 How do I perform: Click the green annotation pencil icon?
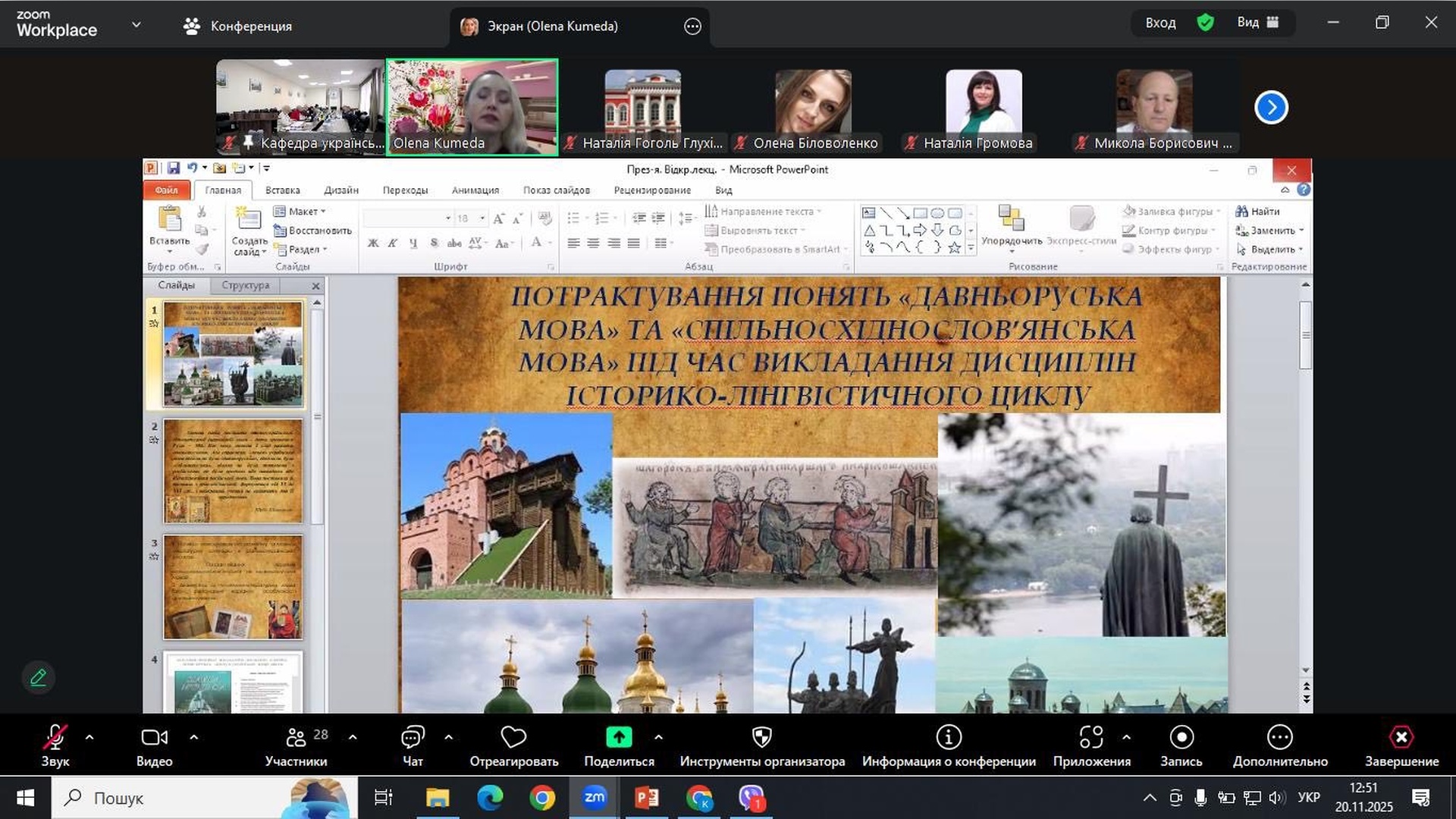tap(38, 677)
